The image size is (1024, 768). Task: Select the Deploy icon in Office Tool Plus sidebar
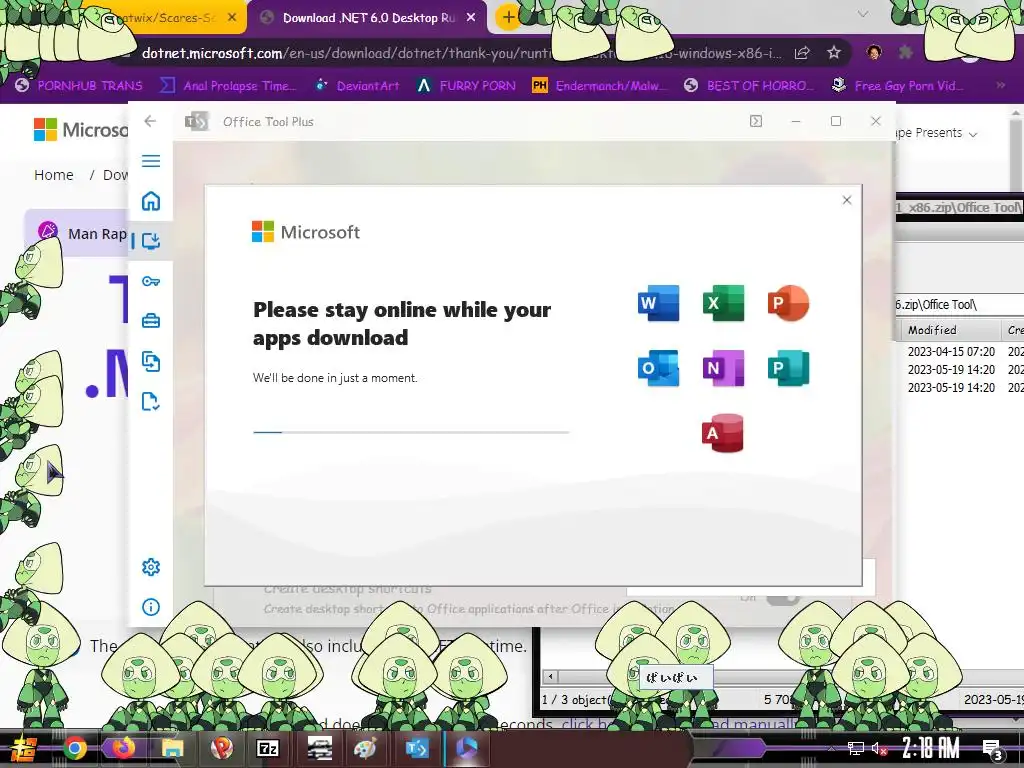(x=151, y=241)
